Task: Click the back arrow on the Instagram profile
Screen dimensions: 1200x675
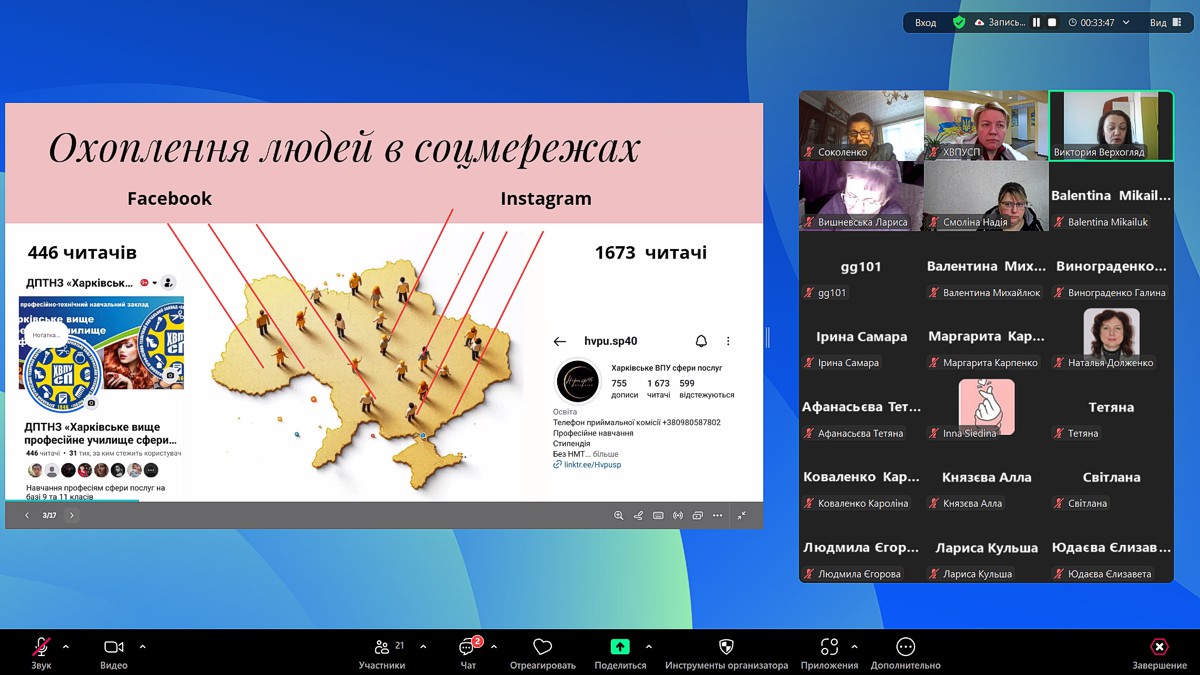Action: pos(560,342)
